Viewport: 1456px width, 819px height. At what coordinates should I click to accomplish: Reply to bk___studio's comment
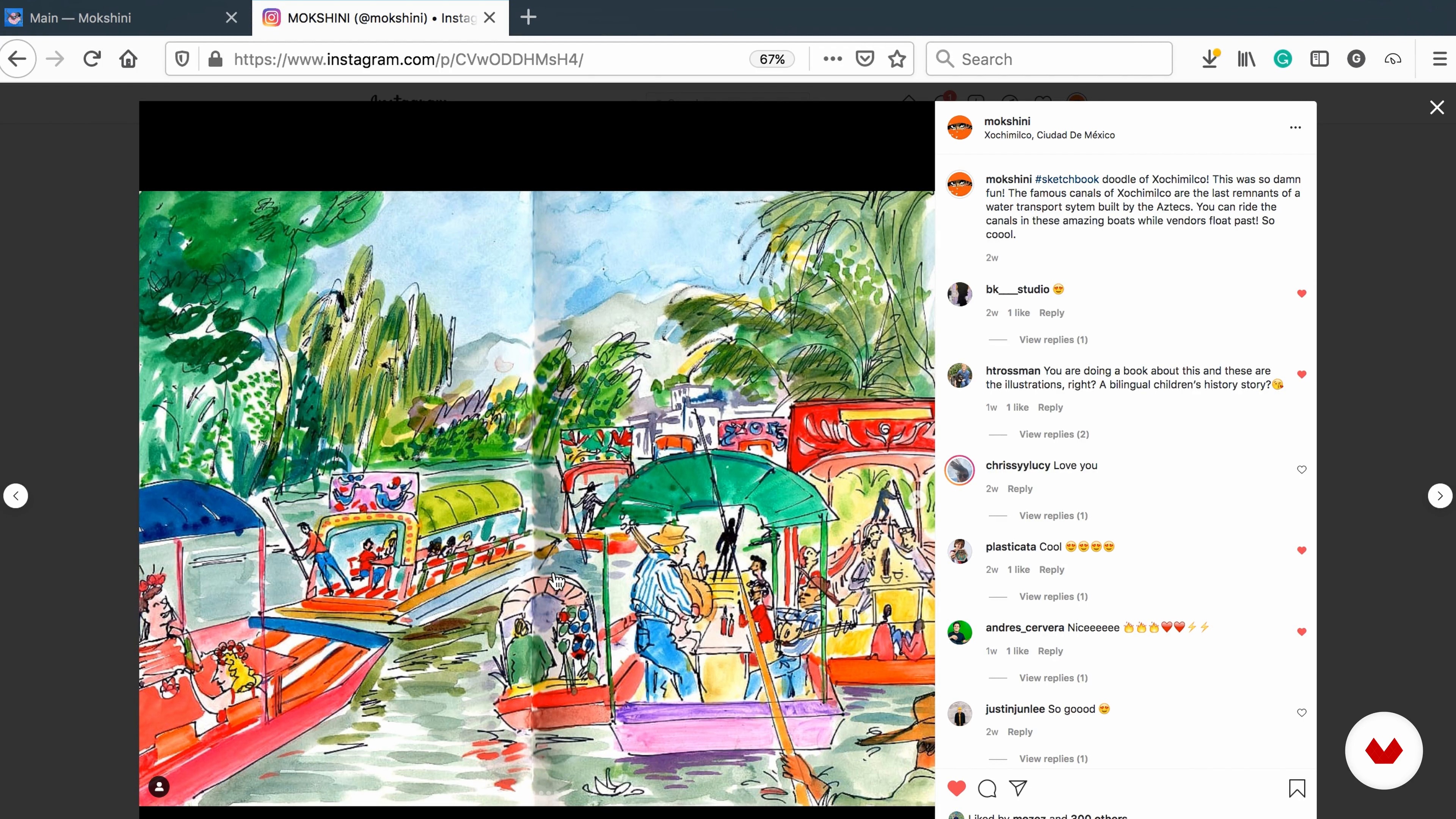click(x=1051, y=312)
